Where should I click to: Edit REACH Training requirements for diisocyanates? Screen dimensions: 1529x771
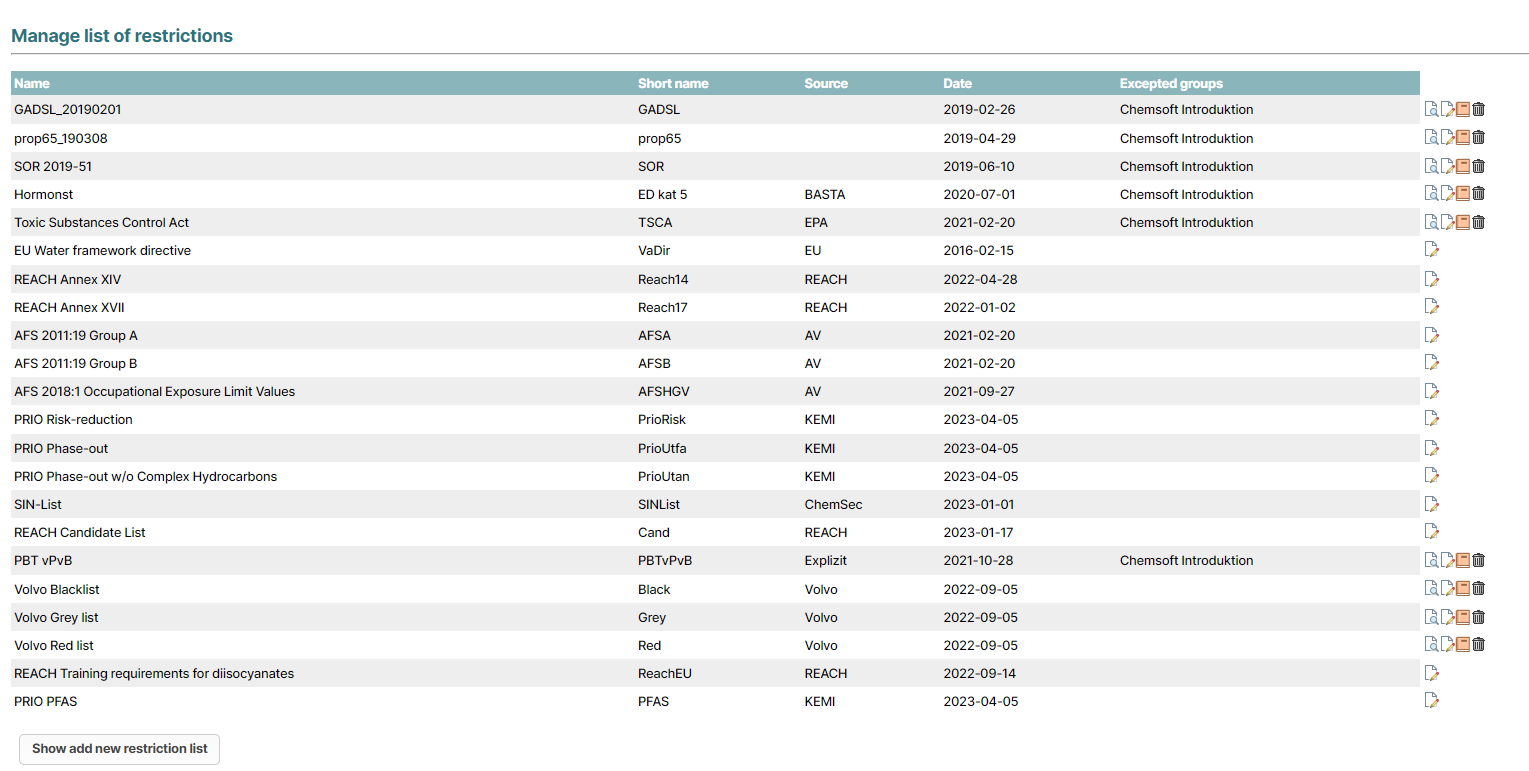tap(1431, 673)
